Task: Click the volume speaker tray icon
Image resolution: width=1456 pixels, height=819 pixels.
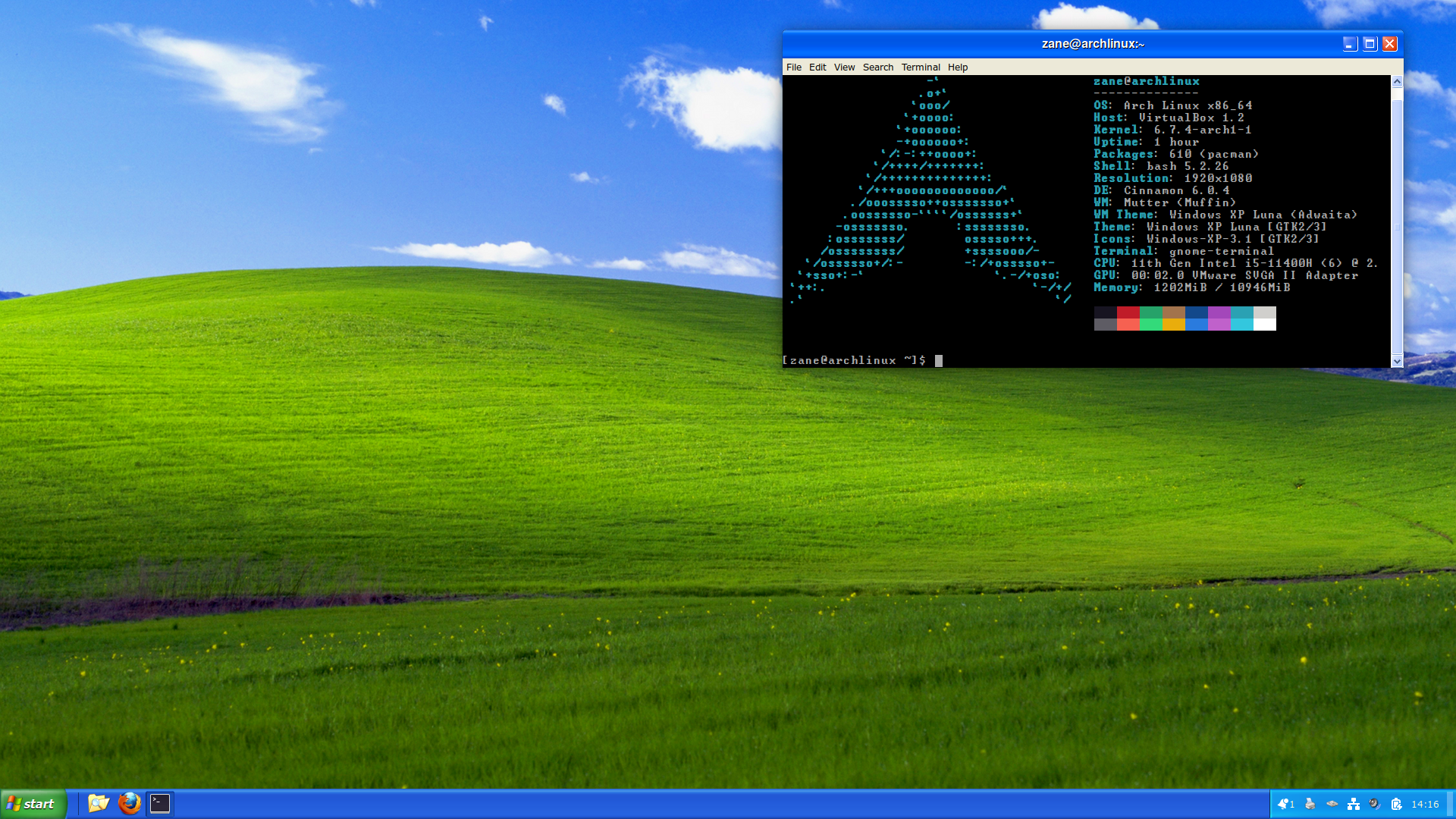Action: [1374, 804]
